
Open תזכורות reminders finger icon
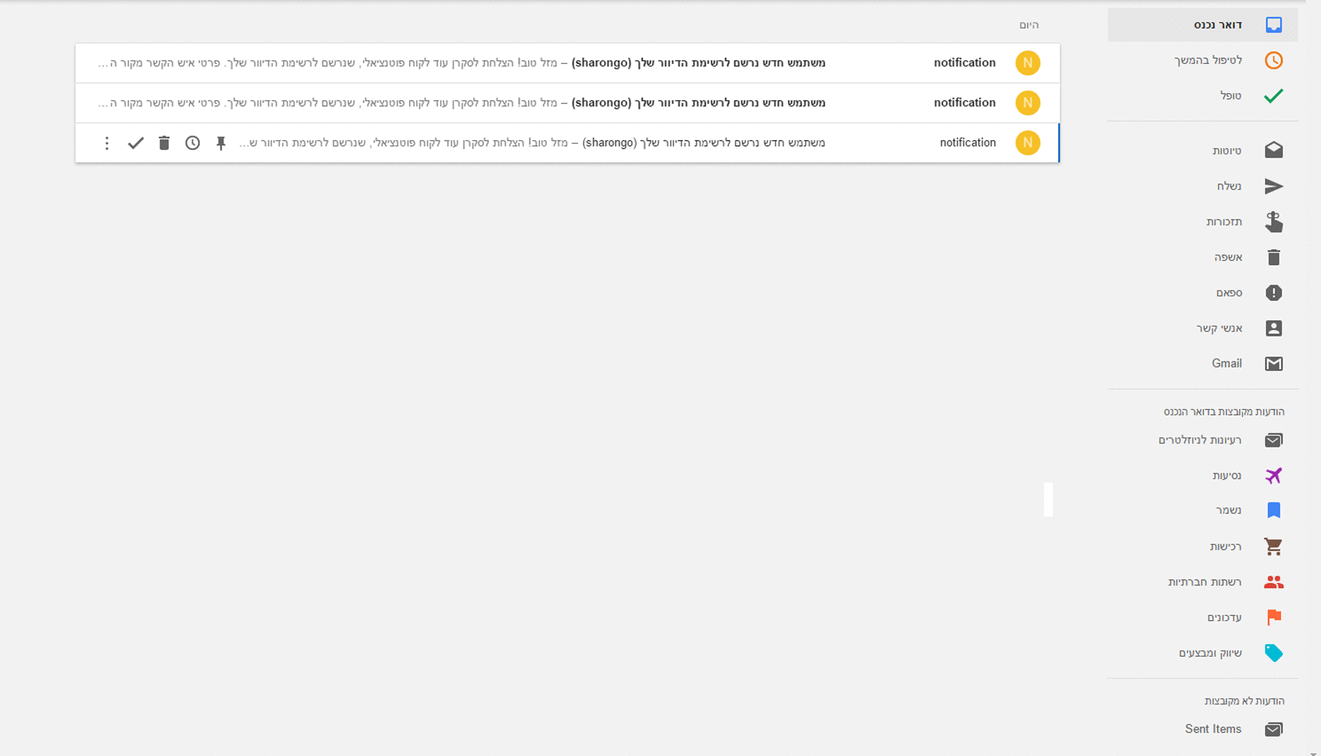1273,222
